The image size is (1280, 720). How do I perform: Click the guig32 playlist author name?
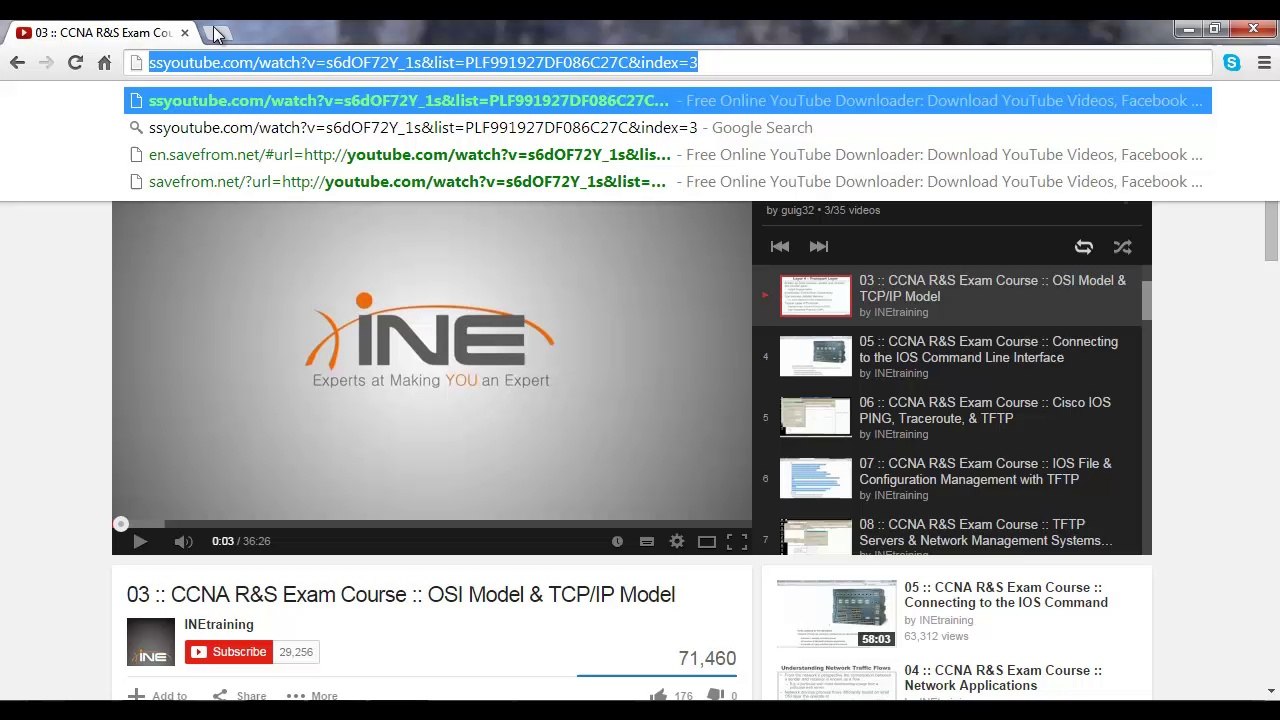point(797,210)
